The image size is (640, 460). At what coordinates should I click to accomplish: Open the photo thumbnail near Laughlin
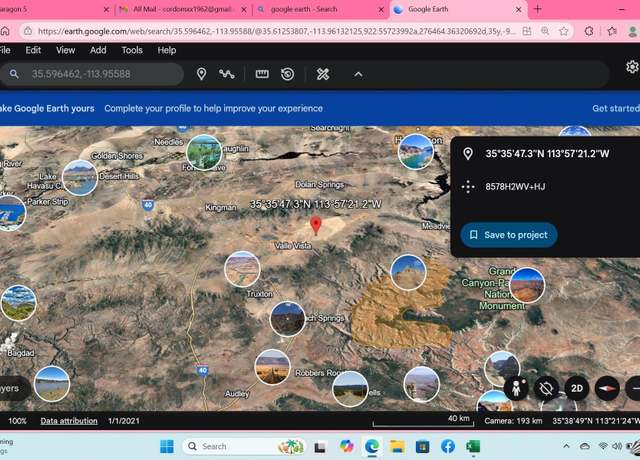point(204,152)
